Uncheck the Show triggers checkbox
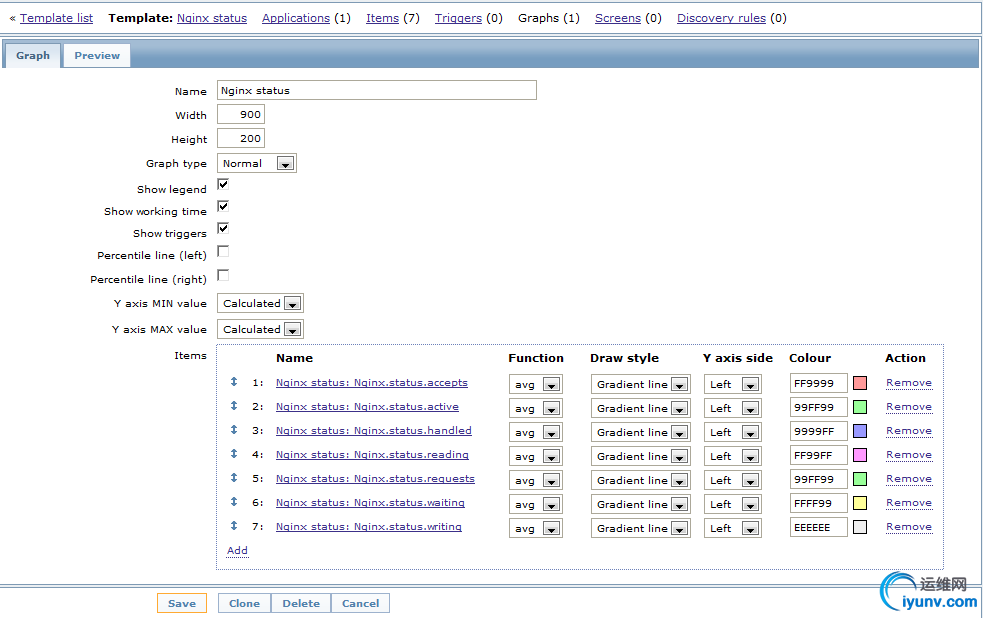 point(223,228)
